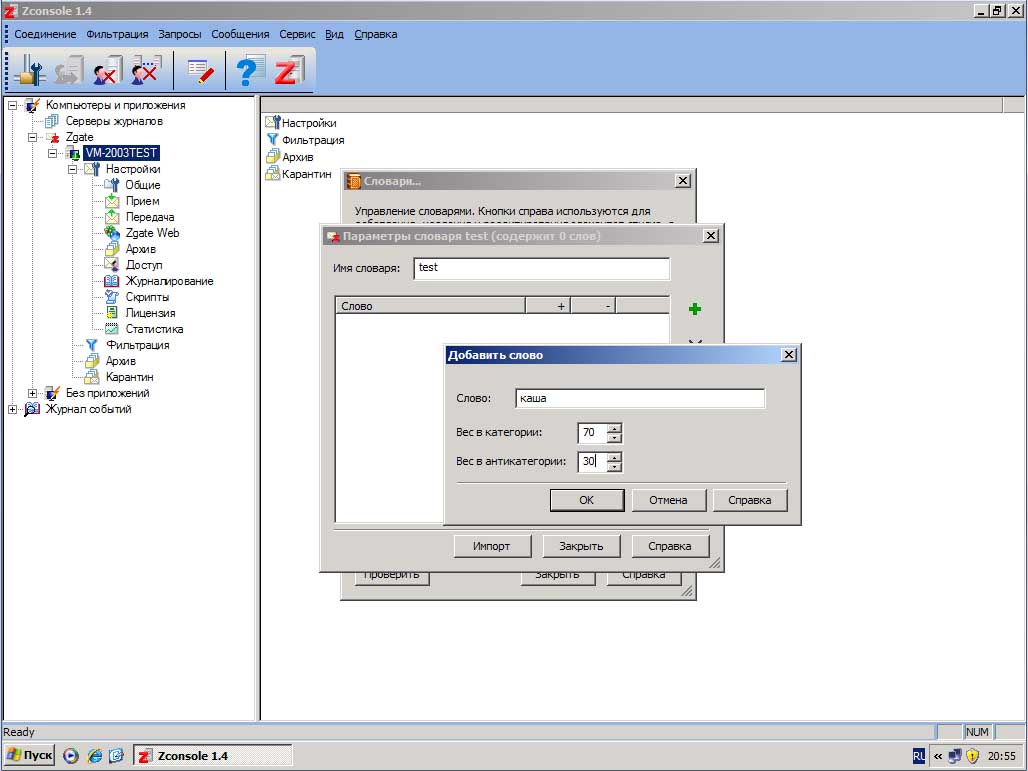Collapse the Zgate tree node
This screenshot has width=1028, height=771.
pyautogui.click(x=32, y=137)
